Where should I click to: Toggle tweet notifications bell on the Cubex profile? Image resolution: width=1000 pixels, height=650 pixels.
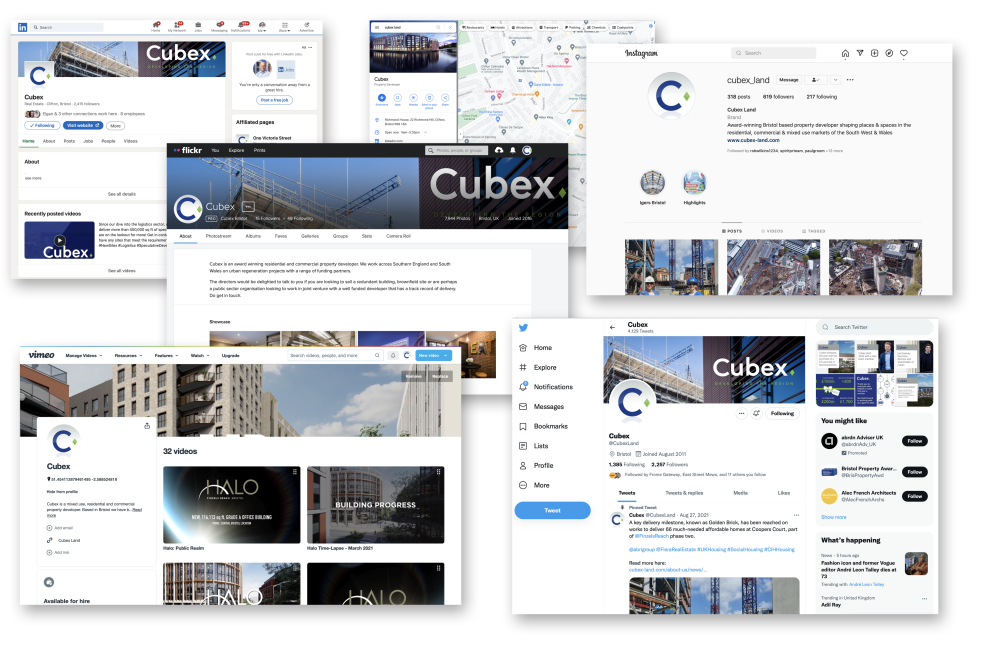coord(757,413)
